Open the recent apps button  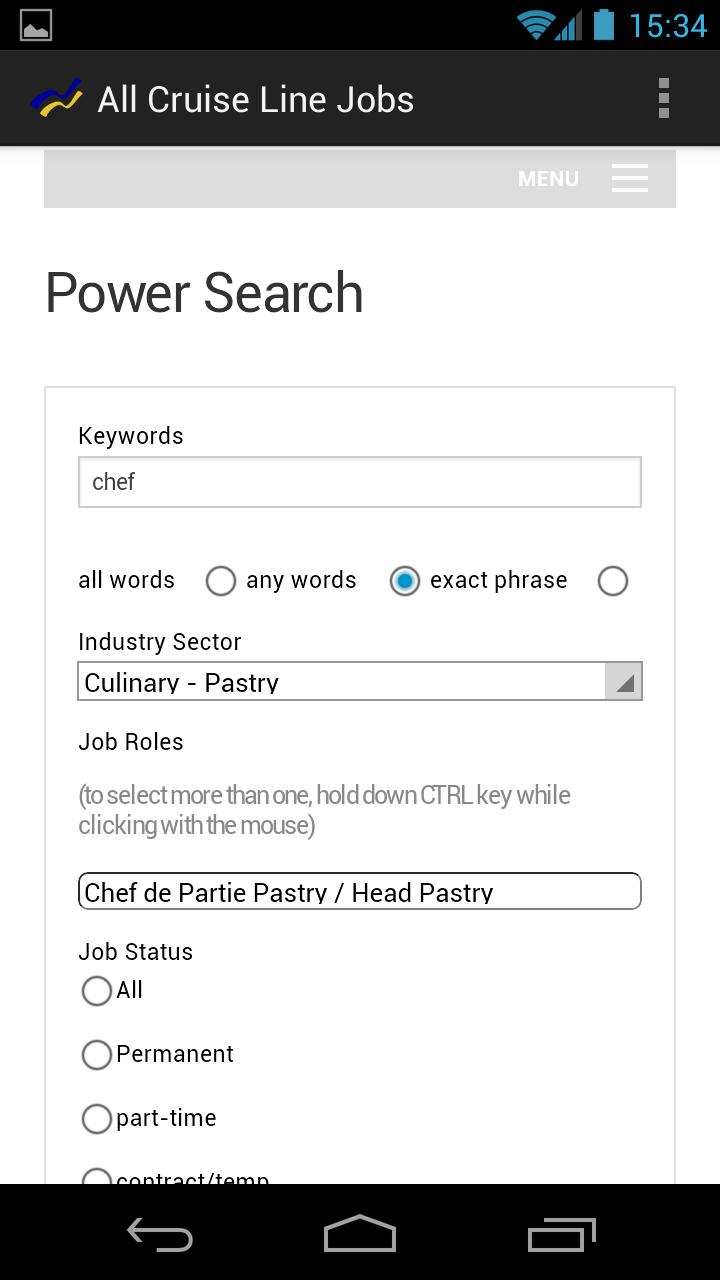[x=561, y=1234]
